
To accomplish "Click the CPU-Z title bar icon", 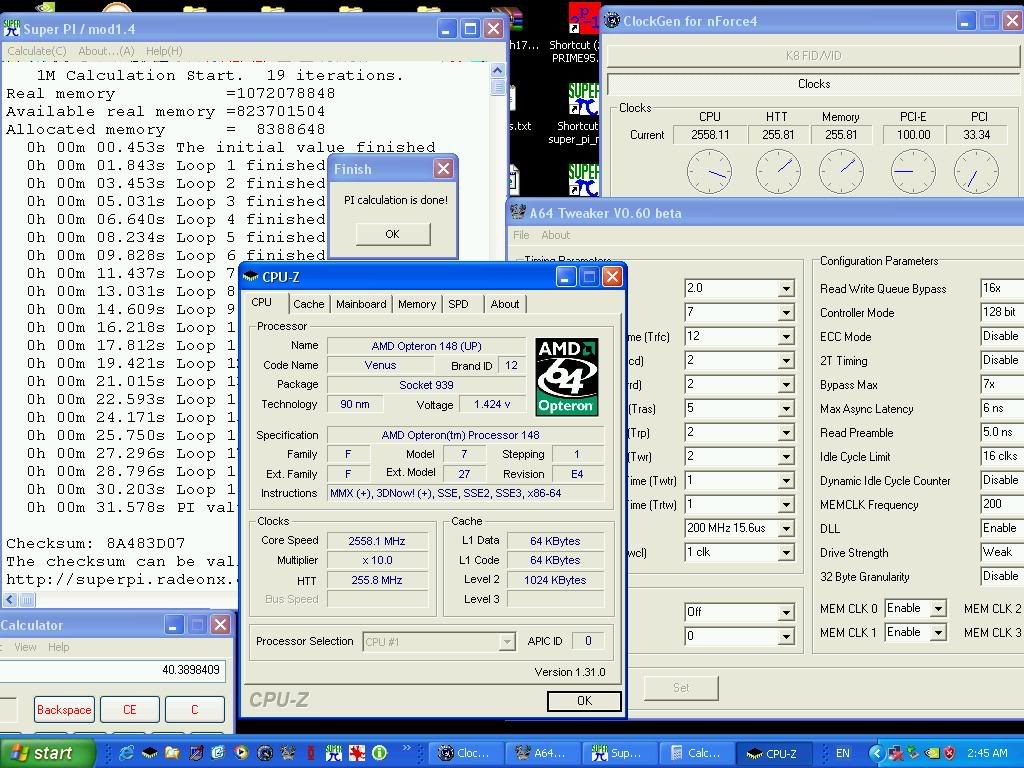I will click(x=251, y=277).
